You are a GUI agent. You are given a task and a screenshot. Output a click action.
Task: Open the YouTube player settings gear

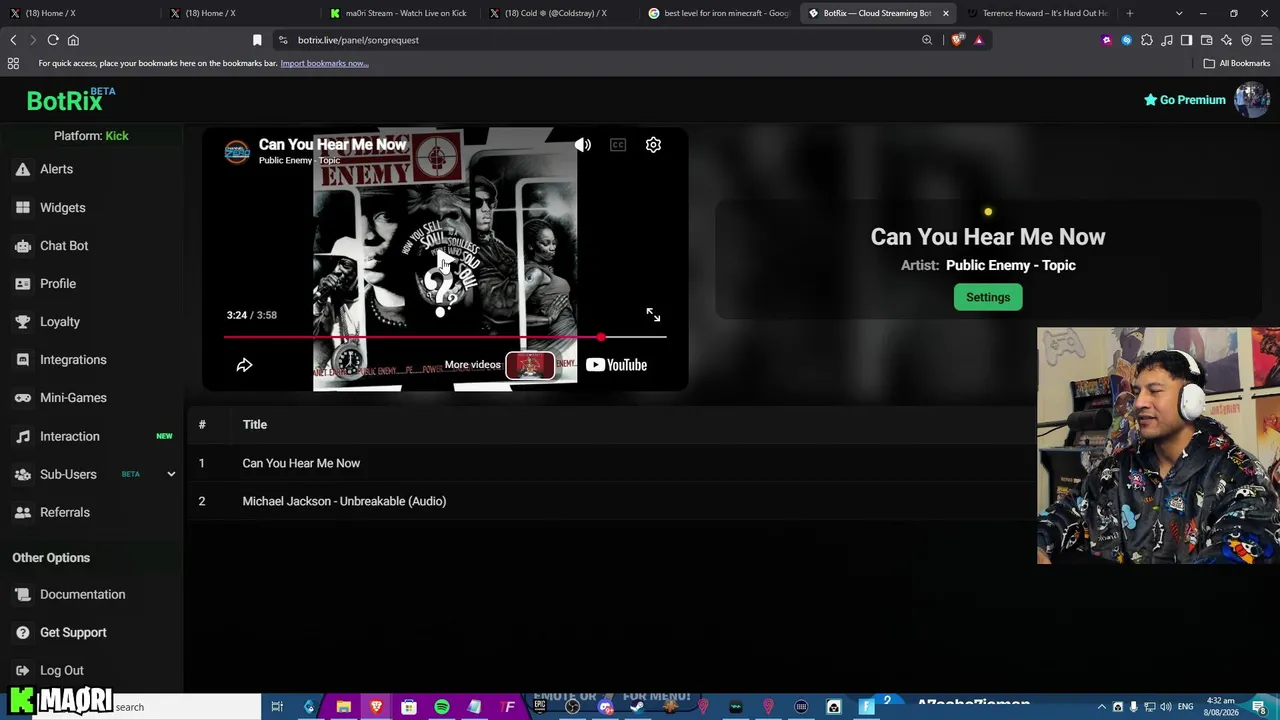653,145
